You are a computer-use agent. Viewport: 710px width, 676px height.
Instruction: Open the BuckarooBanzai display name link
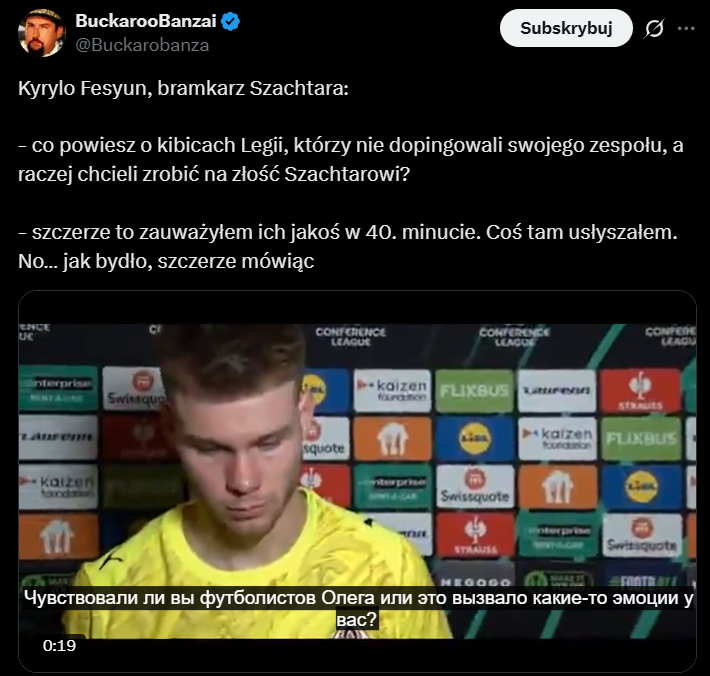coord(146,21)
